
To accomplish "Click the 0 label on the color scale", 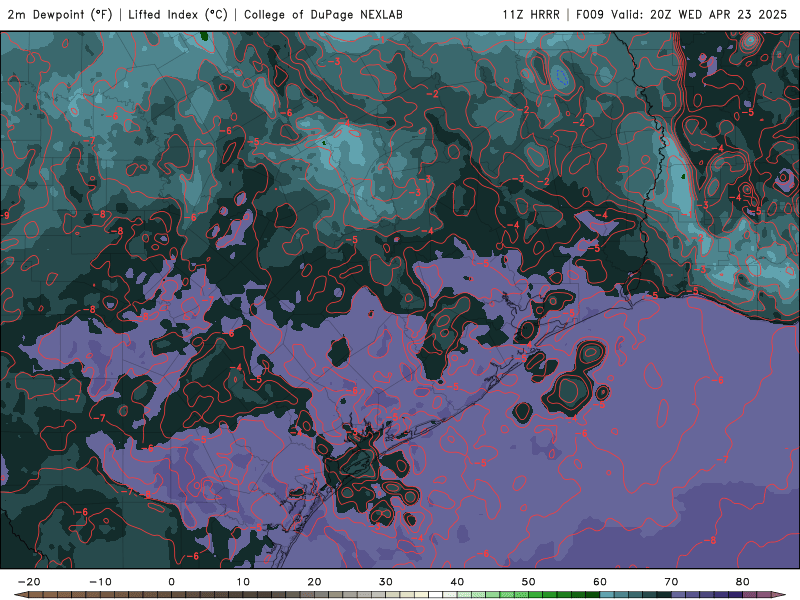I will click(x=171, y=582).
